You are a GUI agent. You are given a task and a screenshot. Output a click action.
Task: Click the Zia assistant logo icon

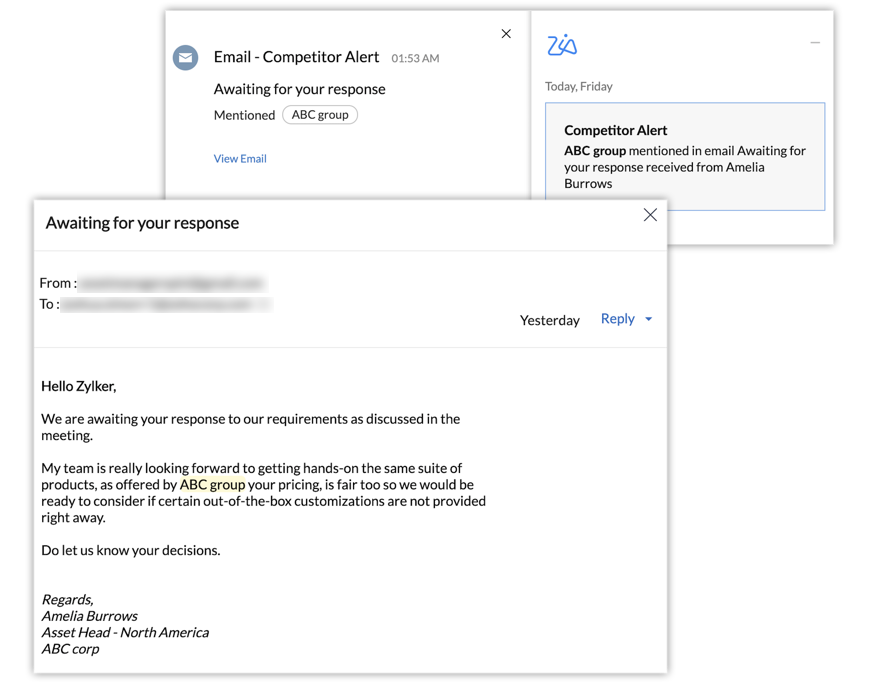click(562, 45)
